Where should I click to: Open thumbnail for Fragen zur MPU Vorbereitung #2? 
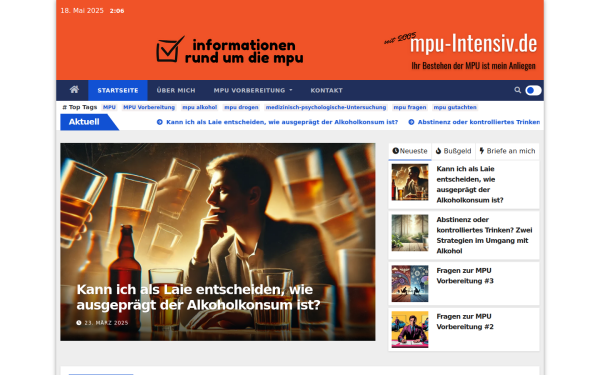[x=410, y=329]
